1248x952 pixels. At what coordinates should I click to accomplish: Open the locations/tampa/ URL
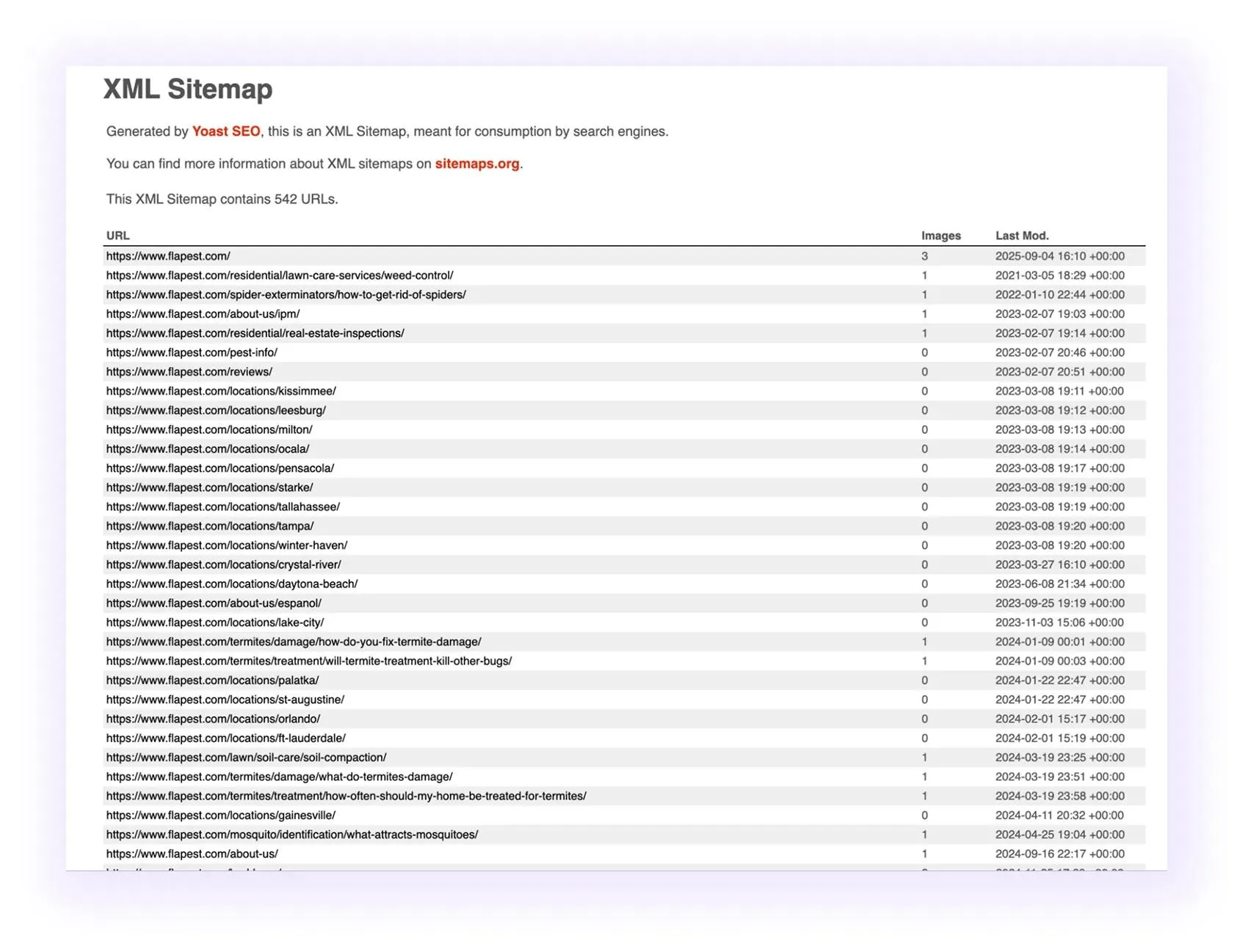coord(210,526)
